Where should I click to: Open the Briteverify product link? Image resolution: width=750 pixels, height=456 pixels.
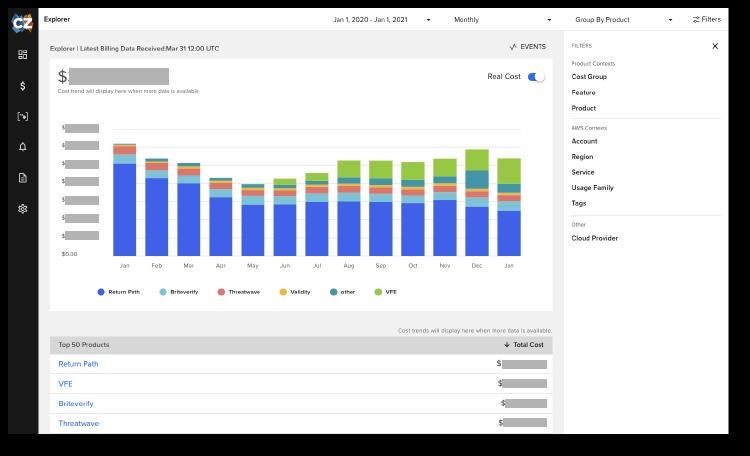76,403
